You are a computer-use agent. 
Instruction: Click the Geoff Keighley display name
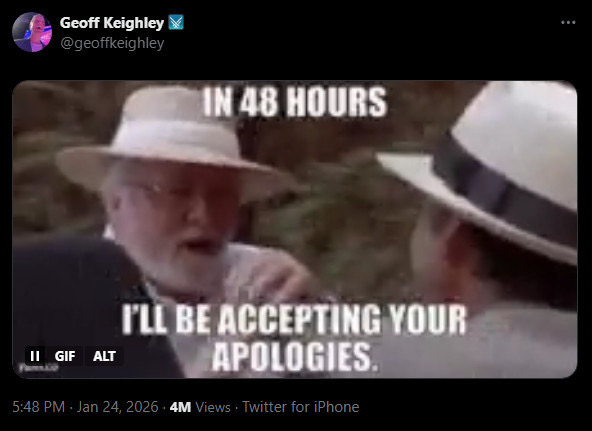(112, 23)
